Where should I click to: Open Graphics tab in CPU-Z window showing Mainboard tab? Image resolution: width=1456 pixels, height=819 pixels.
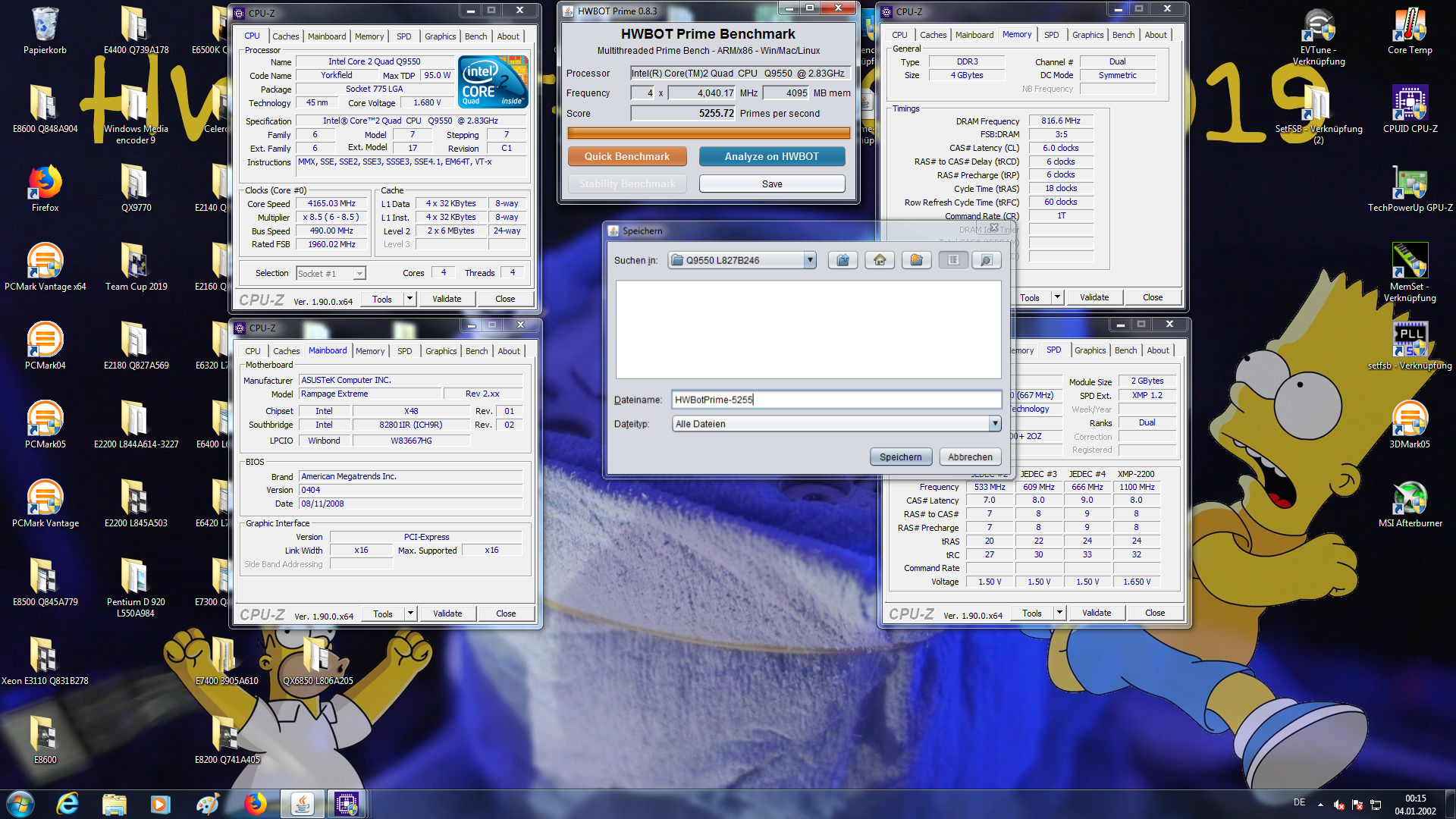(441, 351)
